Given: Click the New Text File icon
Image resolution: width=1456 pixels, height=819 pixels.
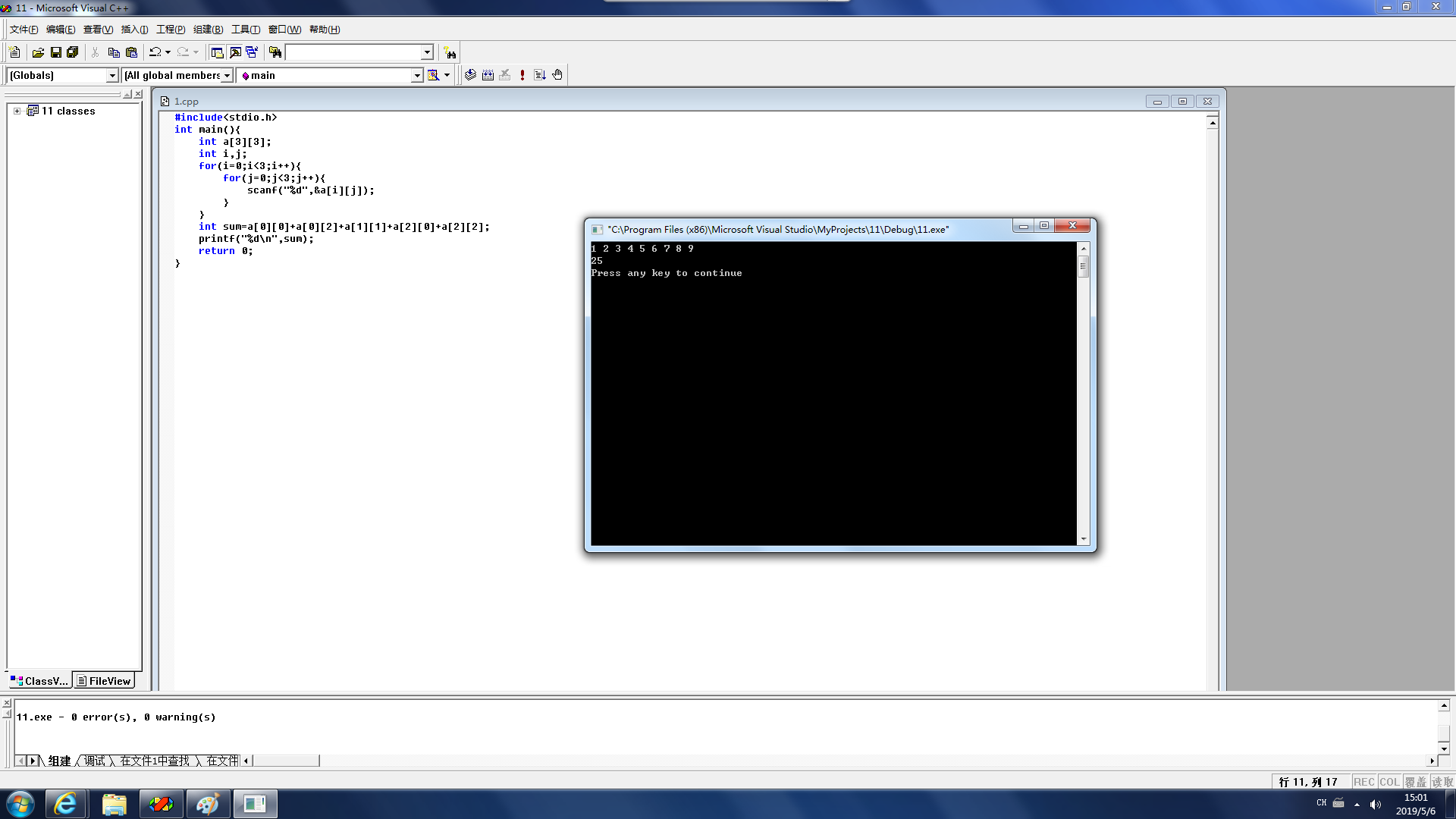Looking at the screenshot, I should click(14, 52).
